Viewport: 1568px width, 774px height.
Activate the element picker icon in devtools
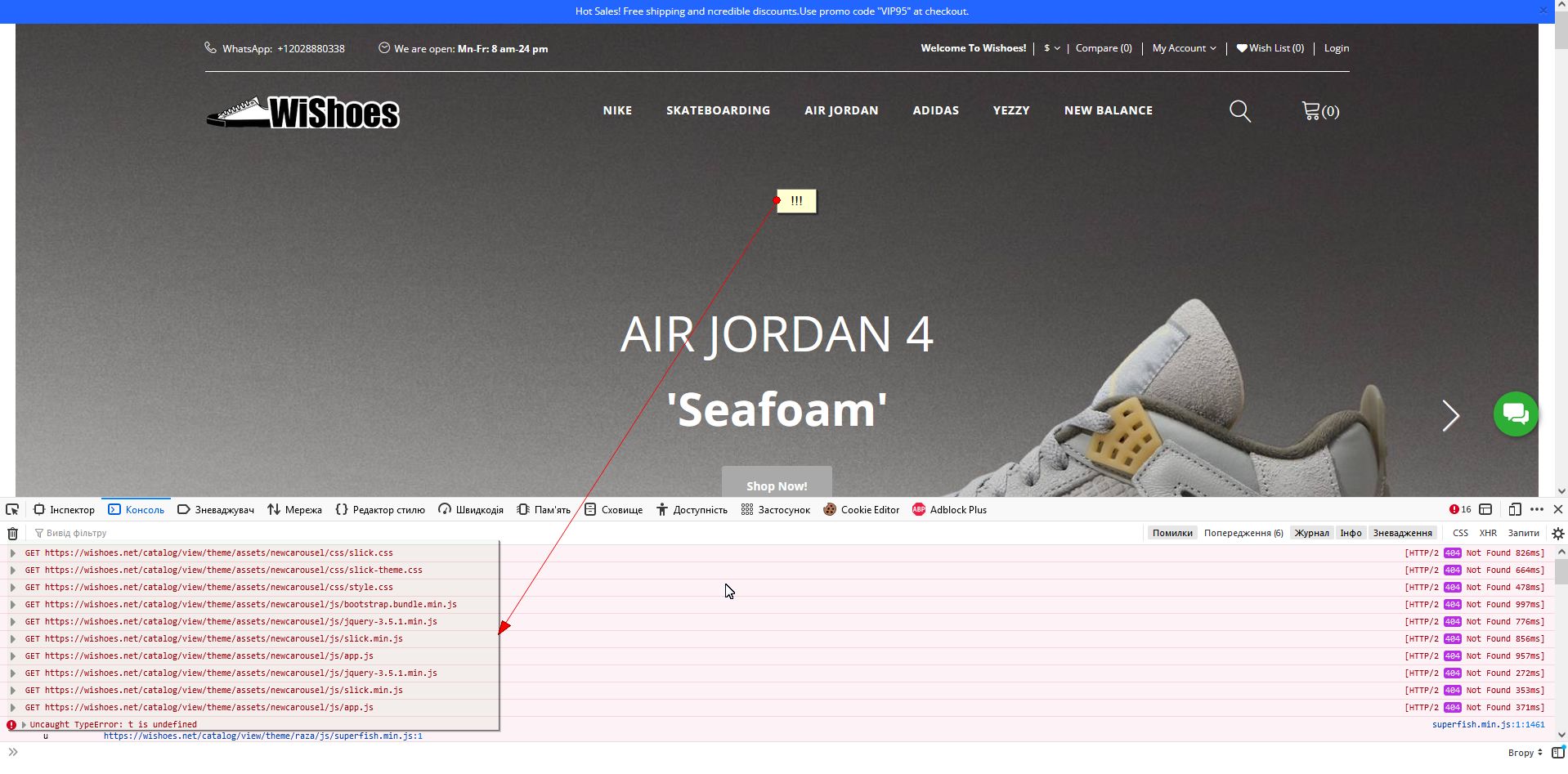point(12,509)
